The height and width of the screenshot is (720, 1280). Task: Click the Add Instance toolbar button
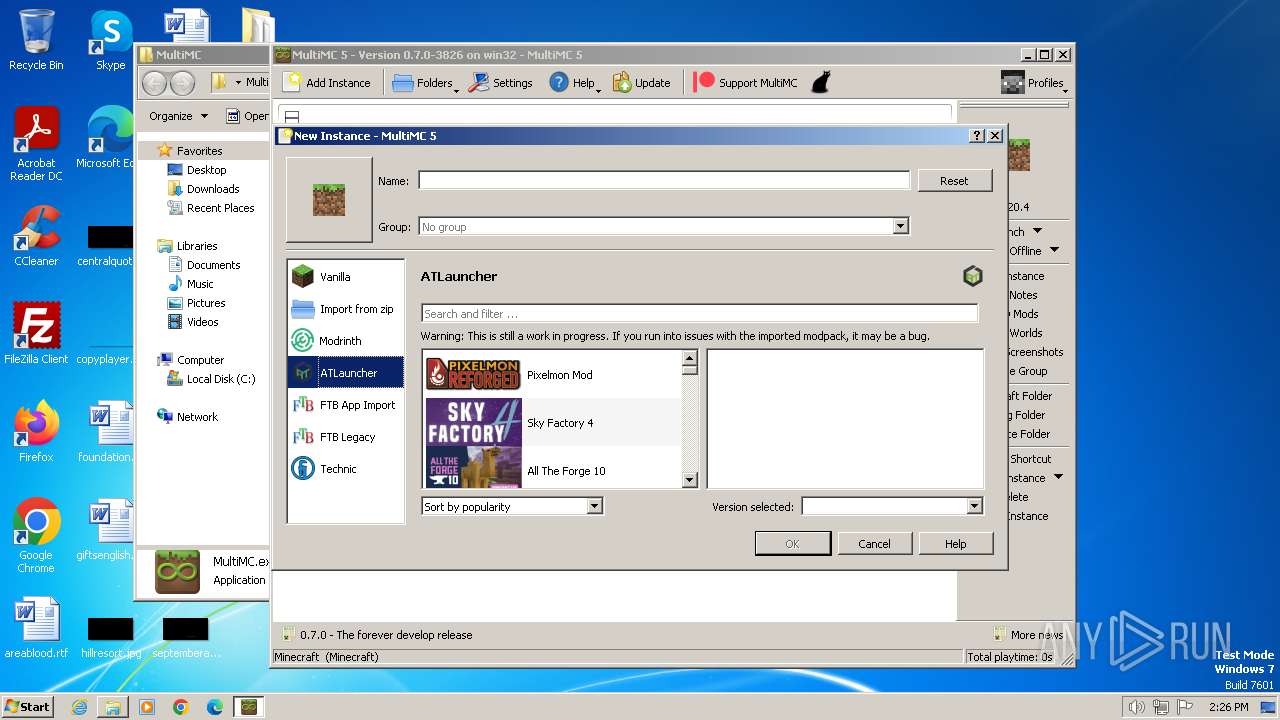327,83
